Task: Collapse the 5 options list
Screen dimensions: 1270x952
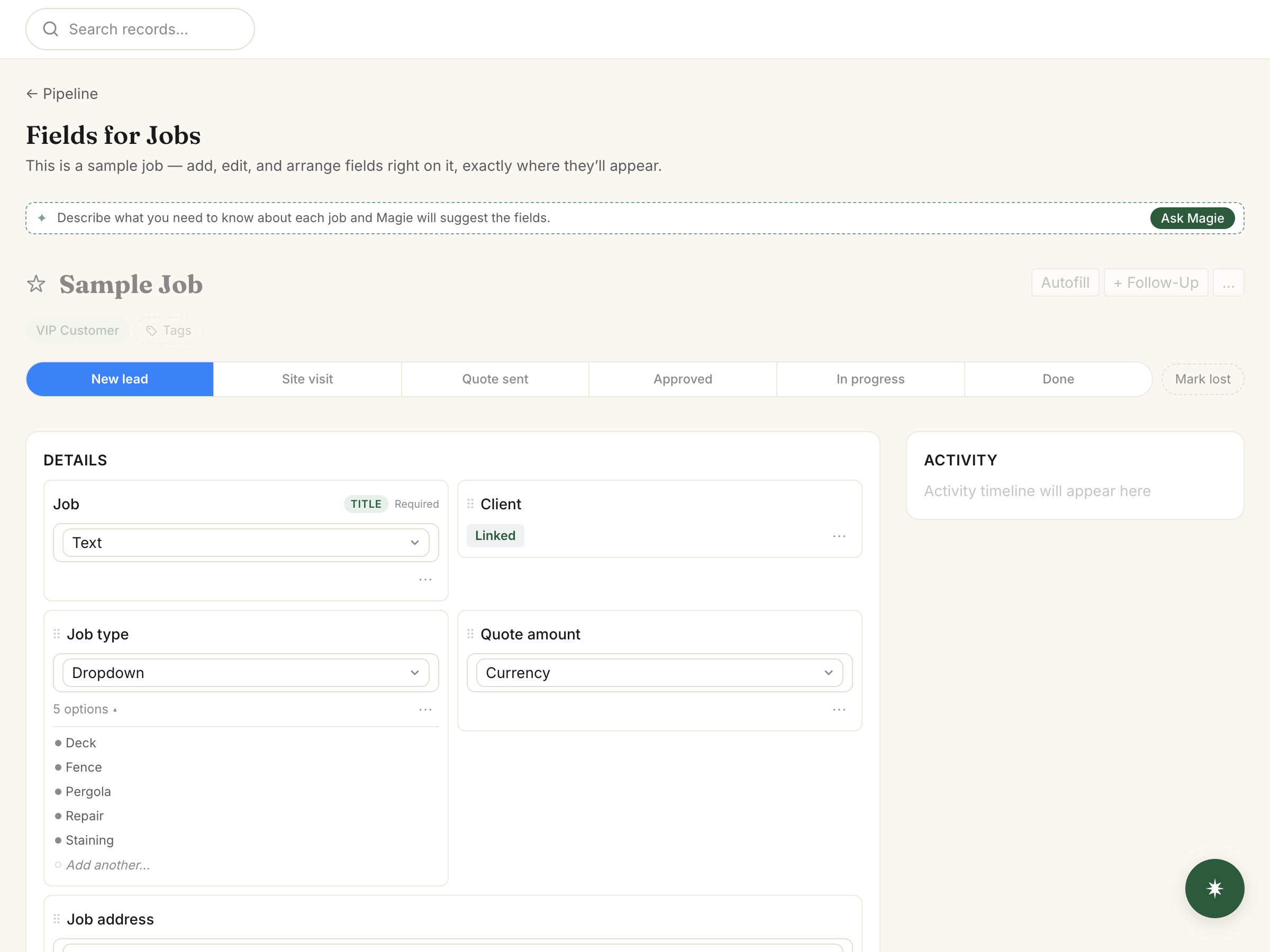Action: [85, 710]
